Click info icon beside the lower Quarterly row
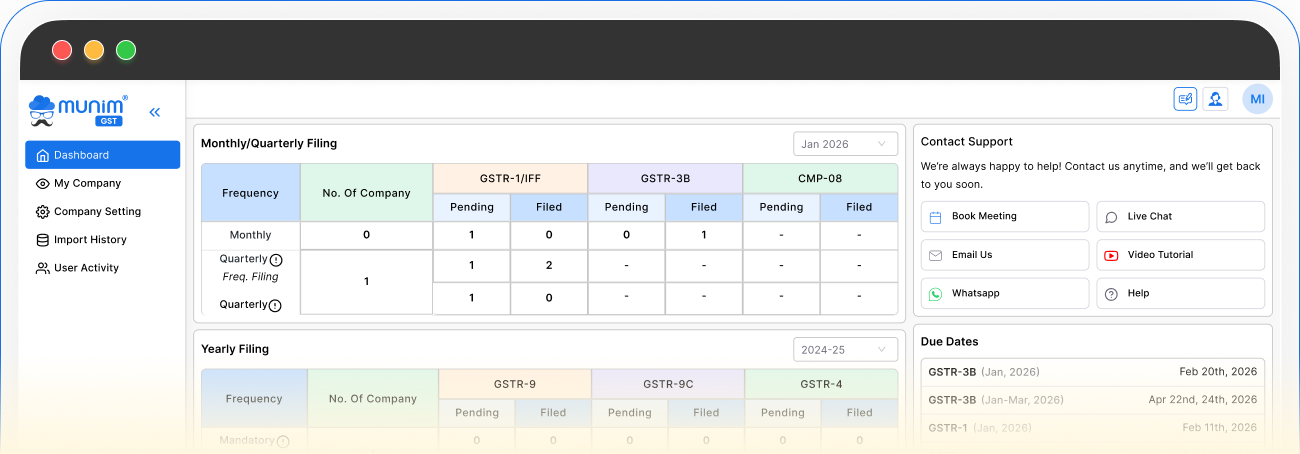Image resolution: width=1300 pixels, height=454 pixels. click(275, 305)
